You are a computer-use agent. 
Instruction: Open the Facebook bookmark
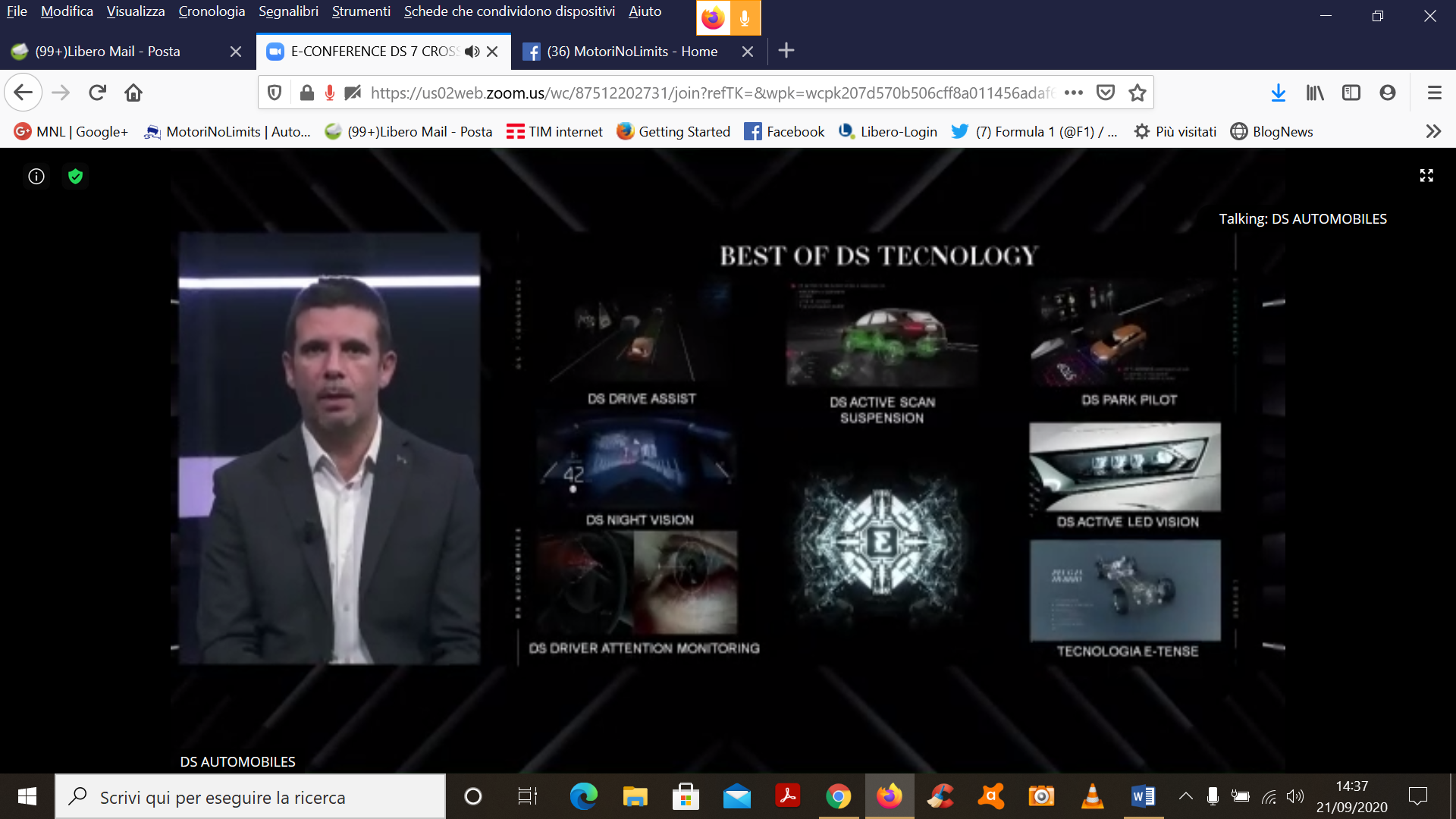[x=784, y=131]
